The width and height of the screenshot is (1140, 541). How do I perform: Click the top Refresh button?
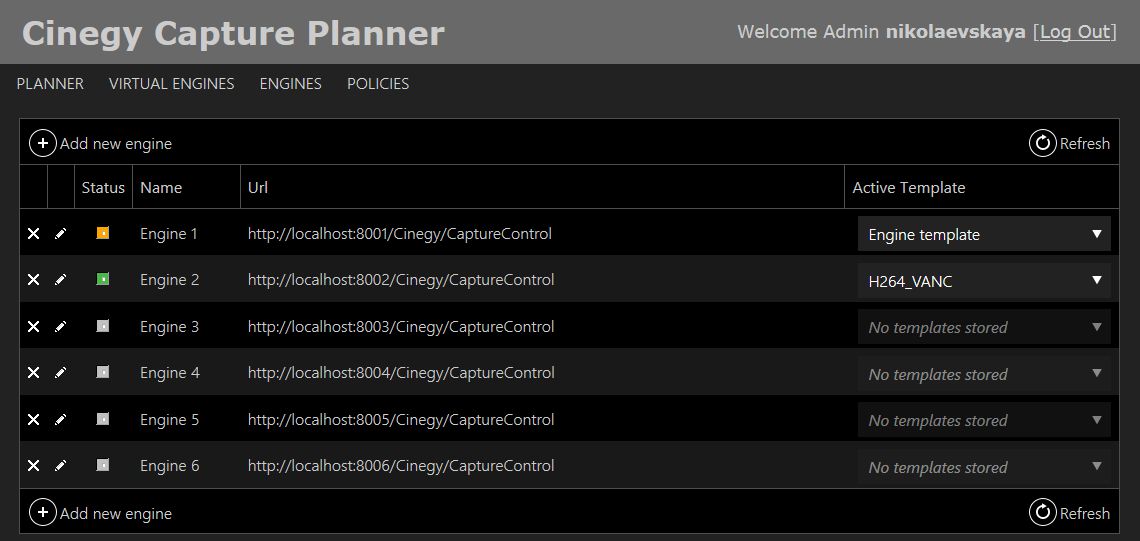[1069, 143]
